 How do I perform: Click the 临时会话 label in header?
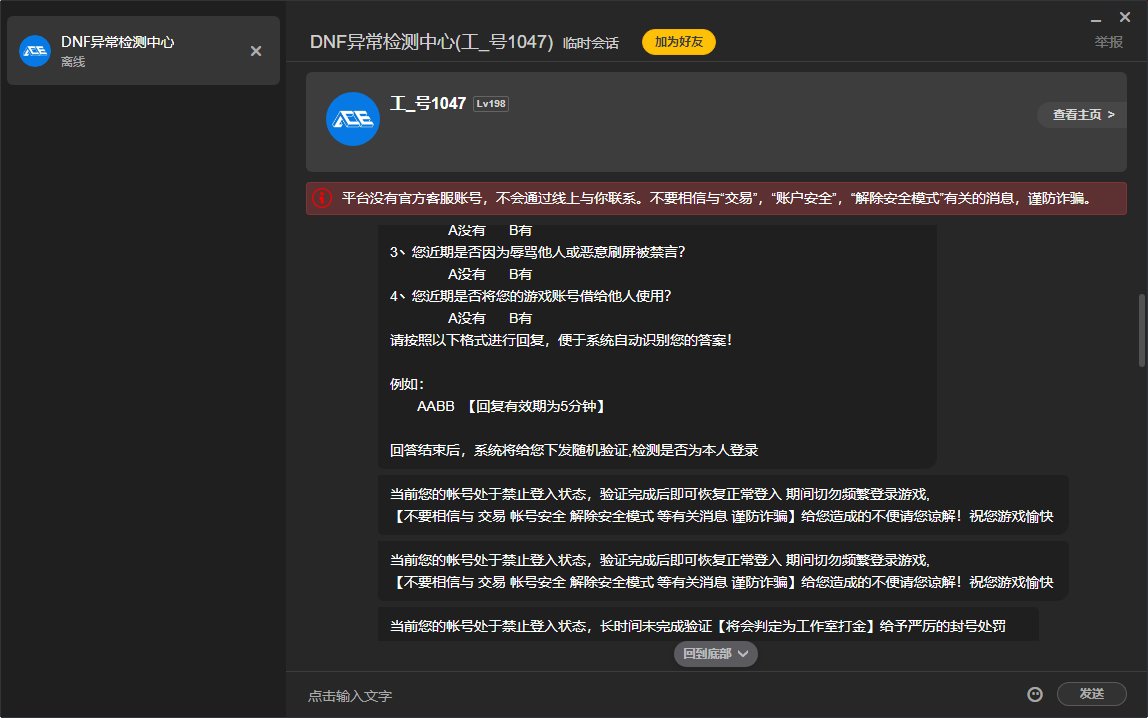[590, 43]
